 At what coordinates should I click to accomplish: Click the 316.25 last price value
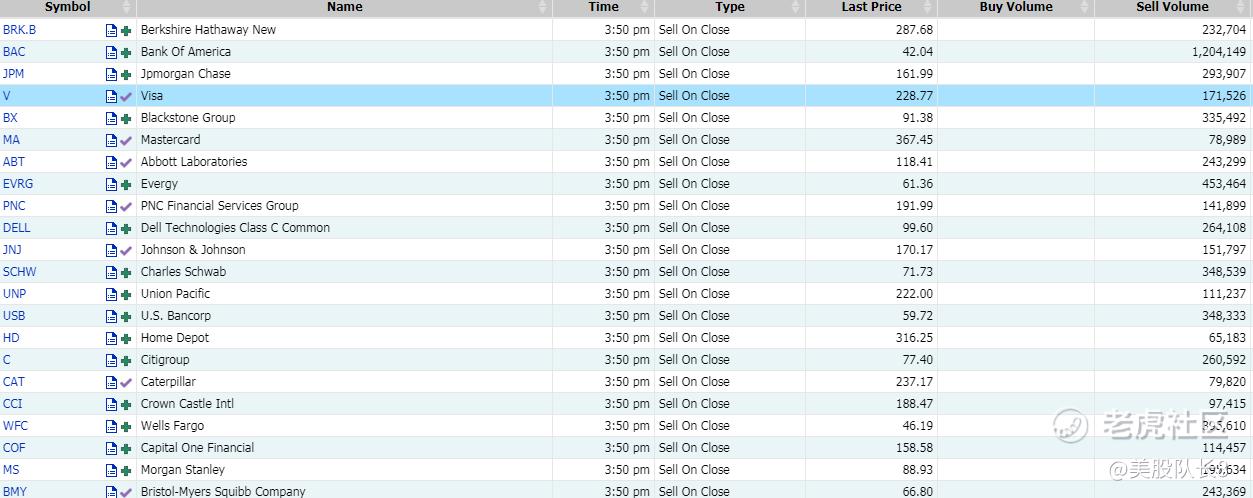[915, 338]
